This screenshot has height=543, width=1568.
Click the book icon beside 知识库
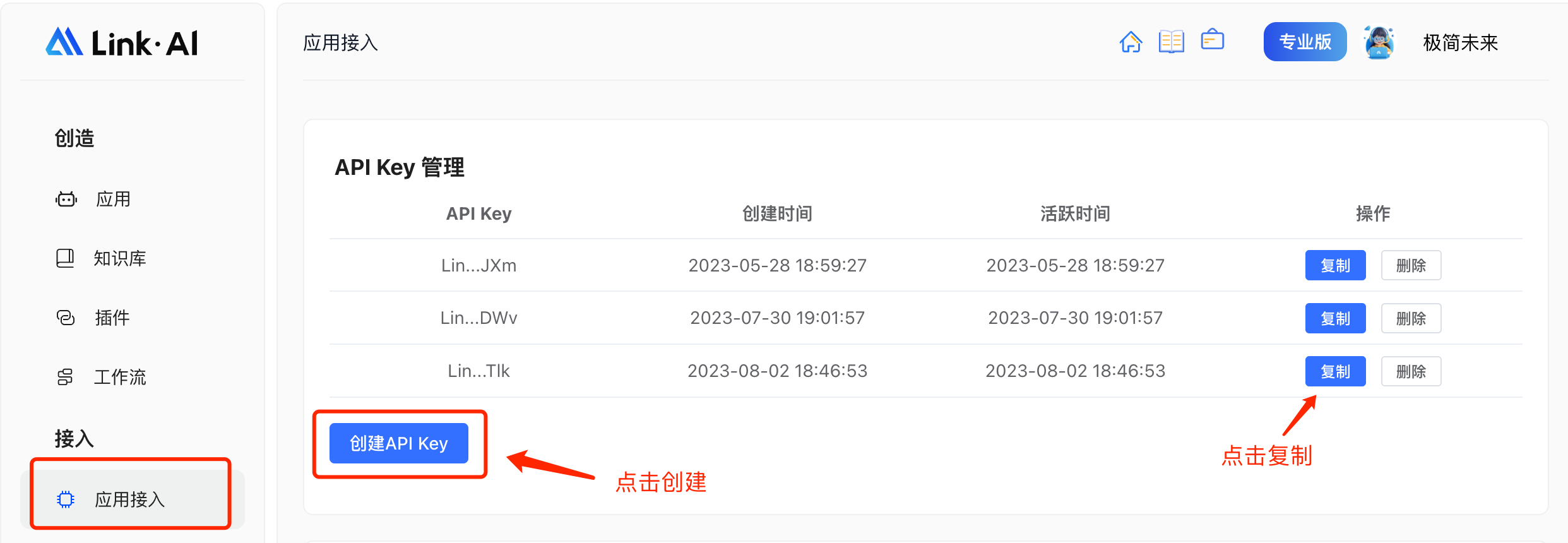65,258
